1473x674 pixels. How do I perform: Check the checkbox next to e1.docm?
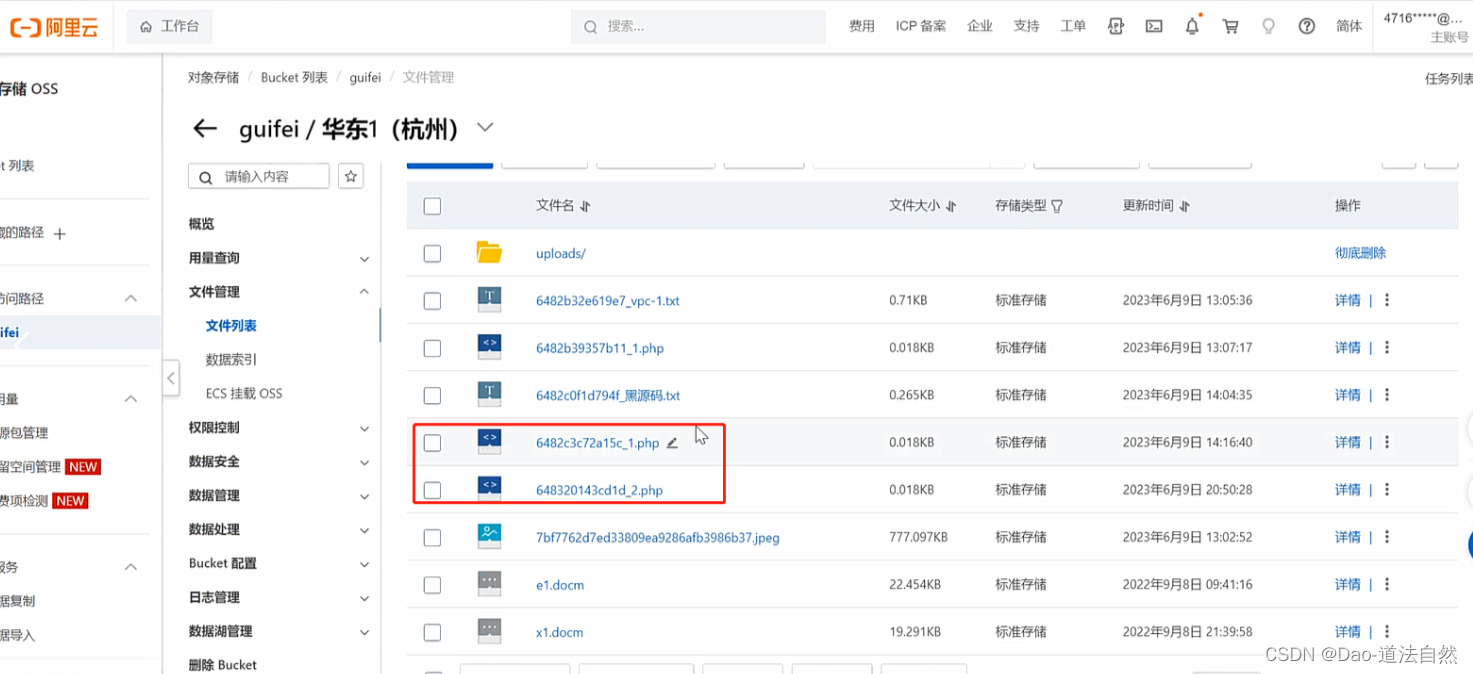click(432, 584)
